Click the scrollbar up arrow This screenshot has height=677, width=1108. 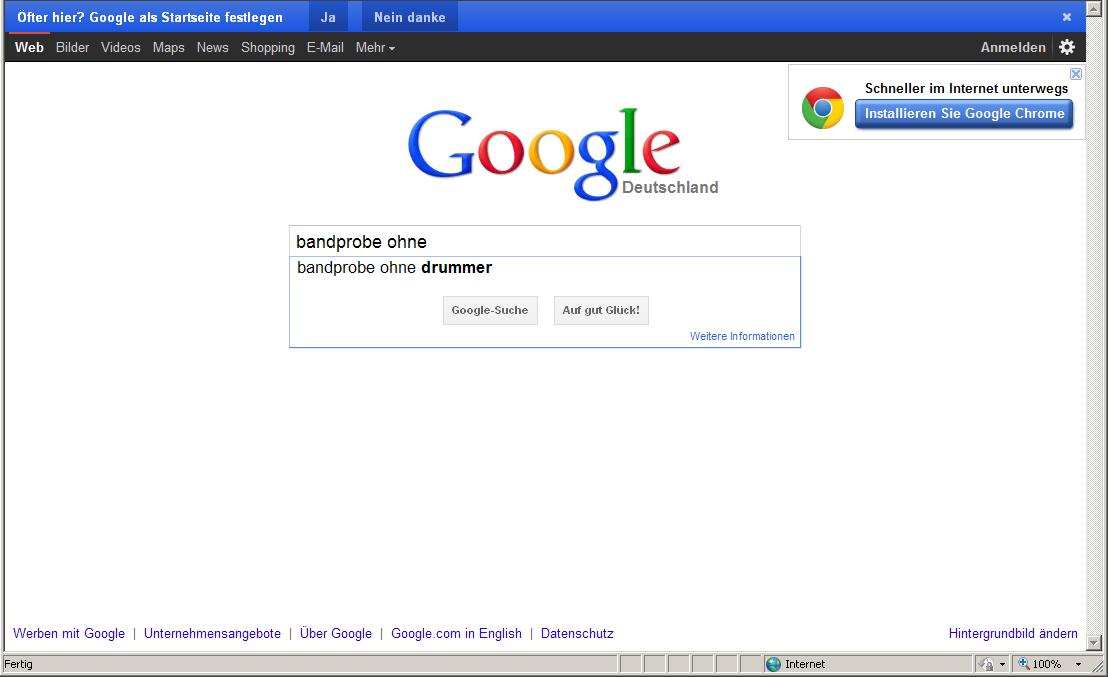(1094, 8)
